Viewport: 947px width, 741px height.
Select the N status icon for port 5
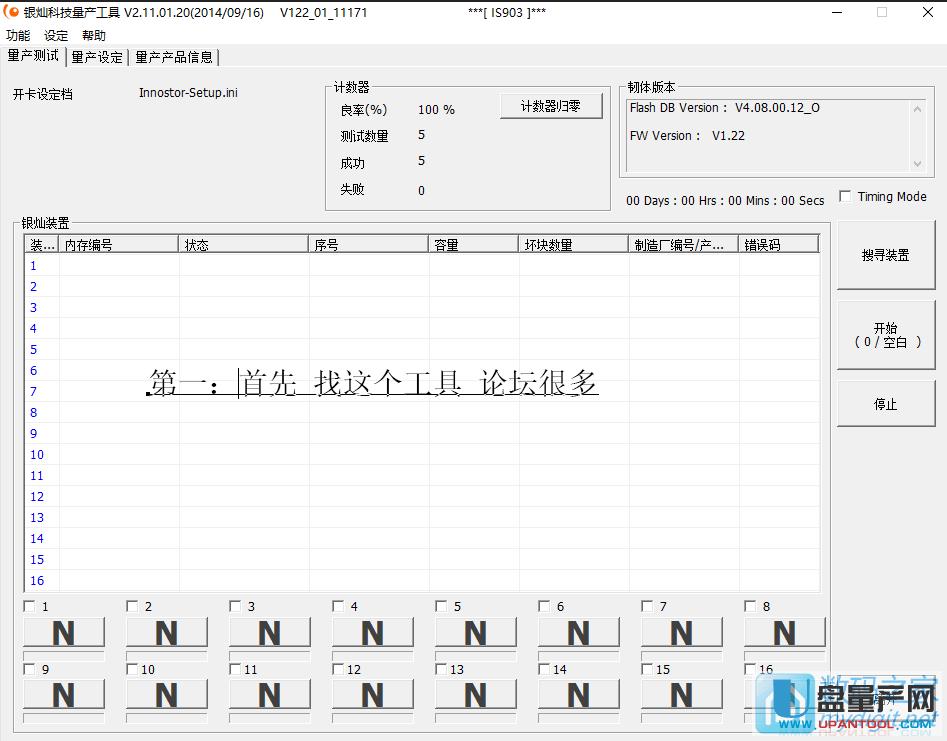pyautogui.click(x=475, y=632)
